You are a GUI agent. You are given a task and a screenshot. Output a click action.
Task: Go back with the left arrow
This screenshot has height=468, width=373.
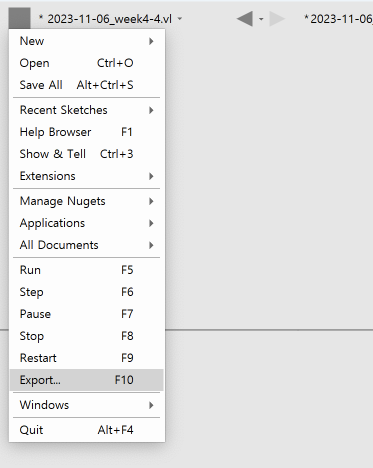245,19
